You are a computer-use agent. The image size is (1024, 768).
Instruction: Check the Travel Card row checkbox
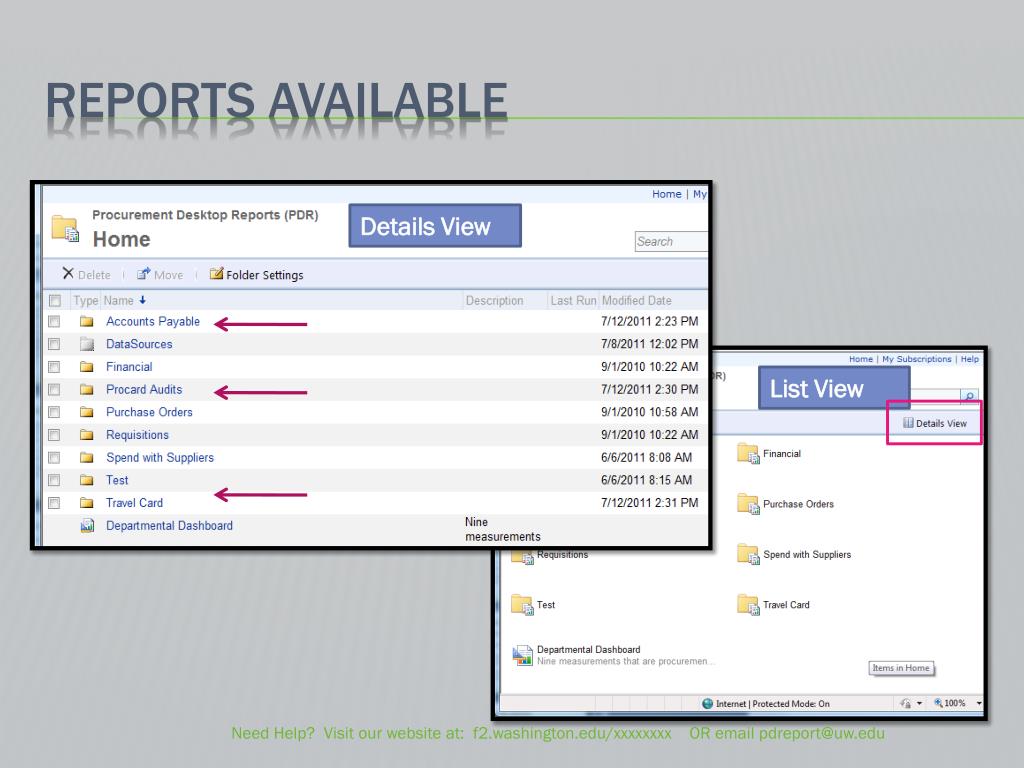54,503
